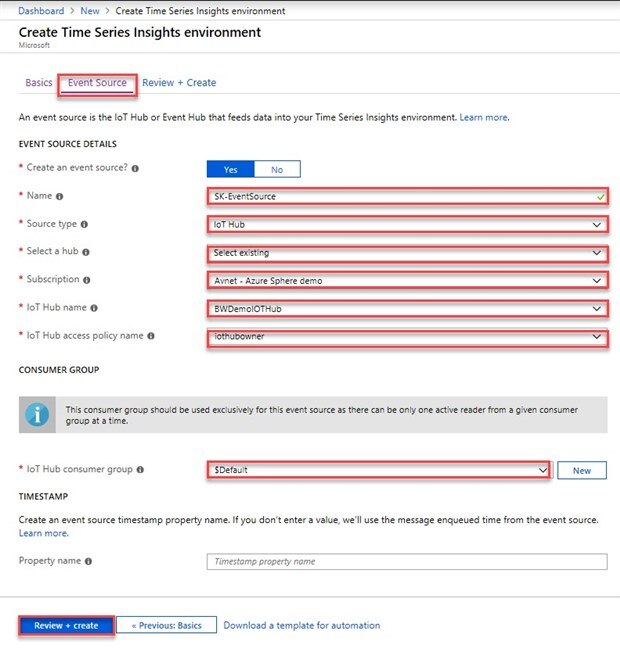Click info icon beside IoT Hub consumer group
620x648 pixels.
138,469
